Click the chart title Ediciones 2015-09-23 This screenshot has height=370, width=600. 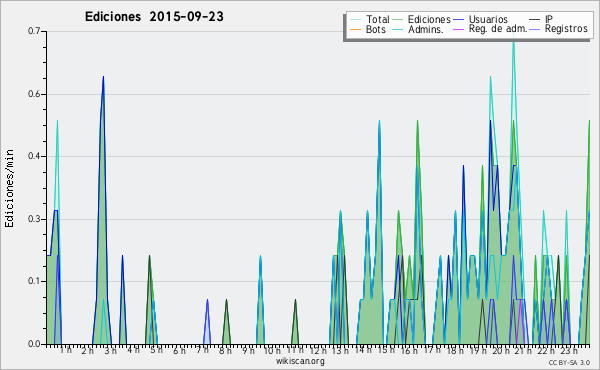pyautogui.click(x=154, y=17)
